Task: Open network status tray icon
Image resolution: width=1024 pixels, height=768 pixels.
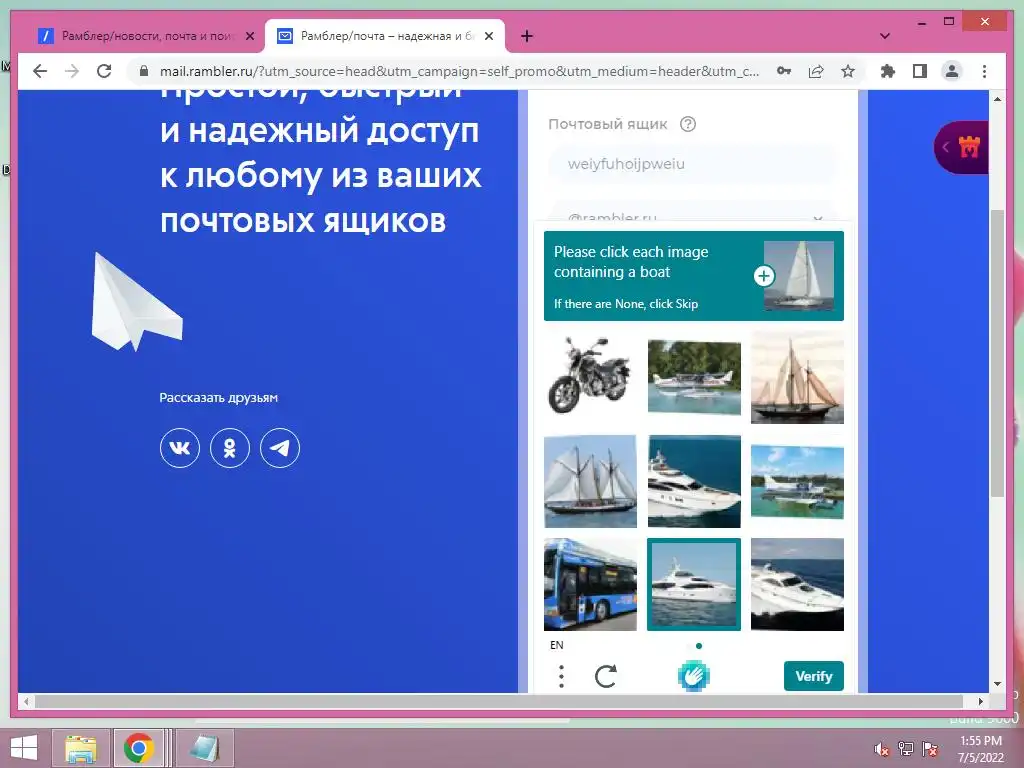Action: (x=906, y=749)
